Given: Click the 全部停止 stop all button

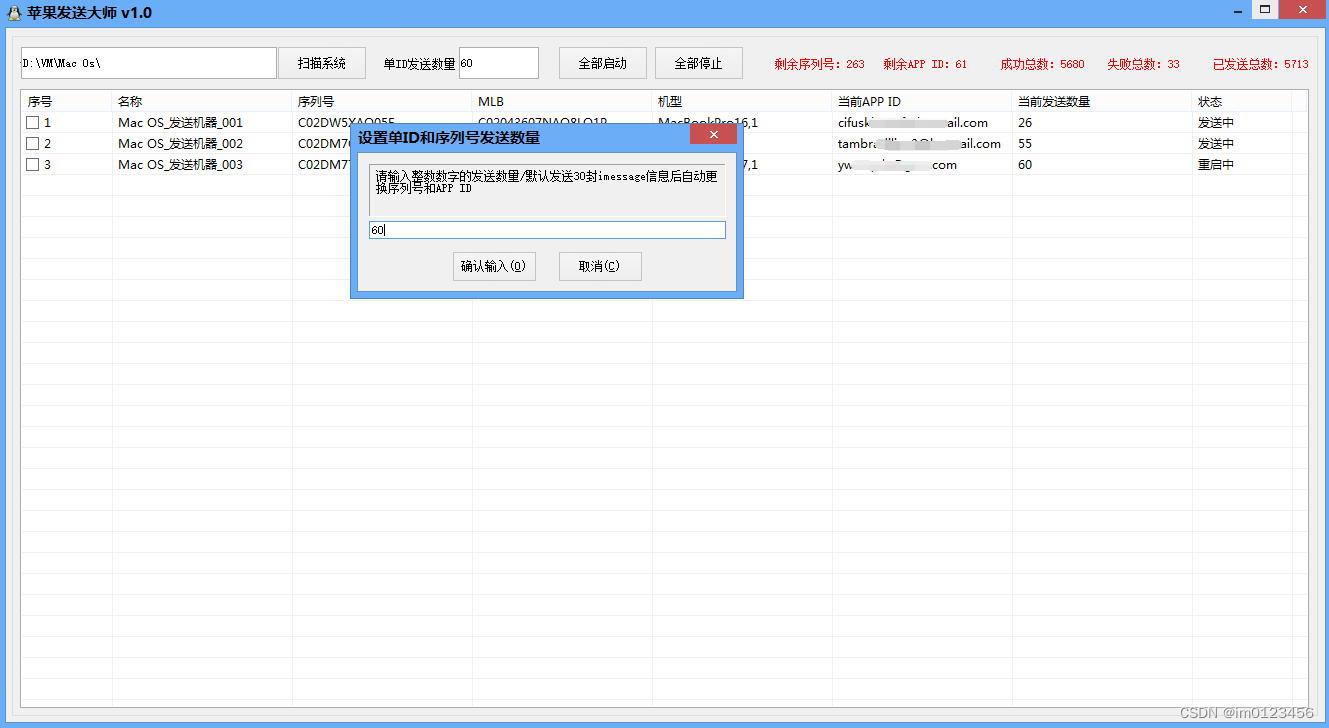Looking at the screenshot, I should pos(699,63).
